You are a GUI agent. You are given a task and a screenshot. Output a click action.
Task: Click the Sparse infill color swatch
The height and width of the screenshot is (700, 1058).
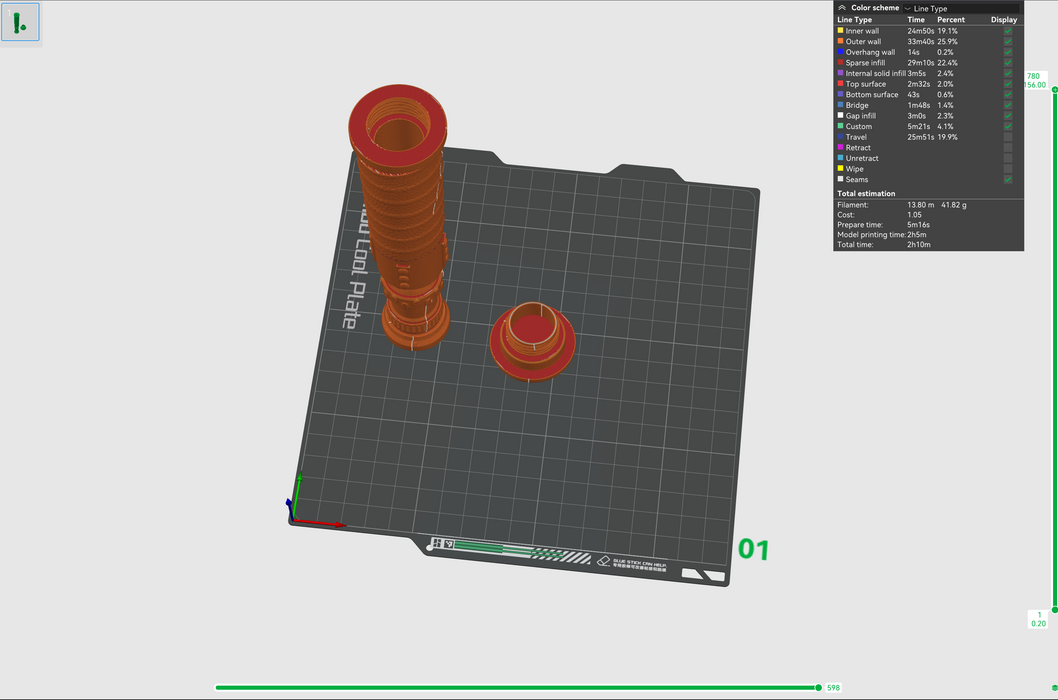click(x=840, y=63)
